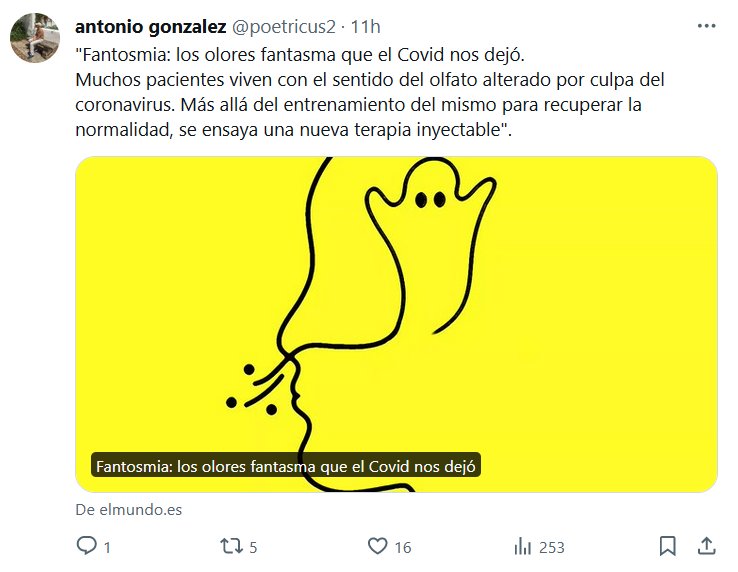Click the 11h timestamp of the tweet
The height and width of the screenshot is (572, 738).
366,27
